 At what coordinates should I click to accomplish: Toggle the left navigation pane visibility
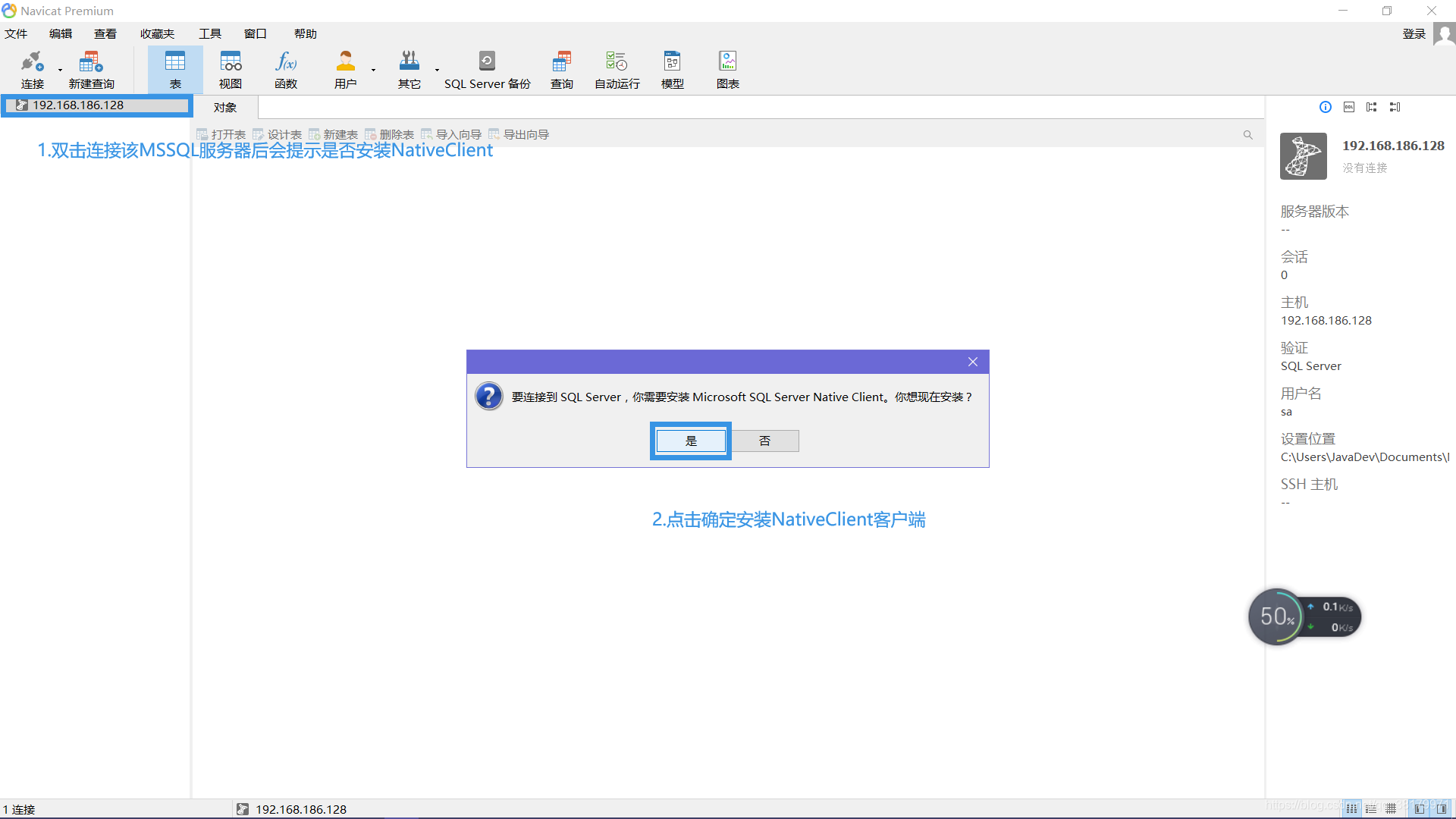(1419, 809)
